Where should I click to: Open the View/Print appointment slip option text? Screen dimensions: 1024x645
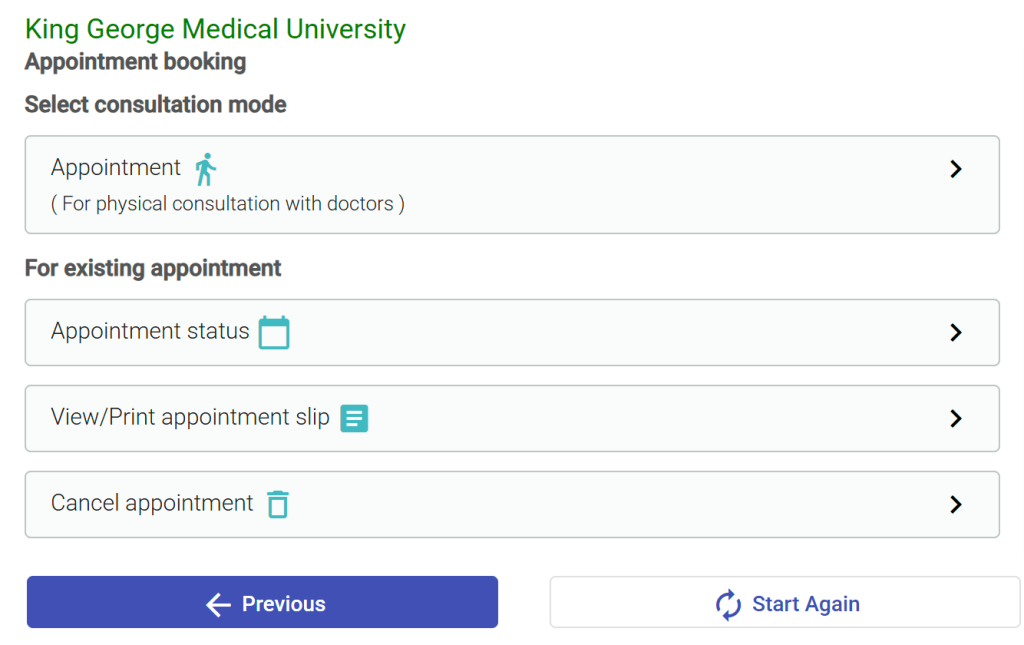pyautogui.click(x=190, y=417)
